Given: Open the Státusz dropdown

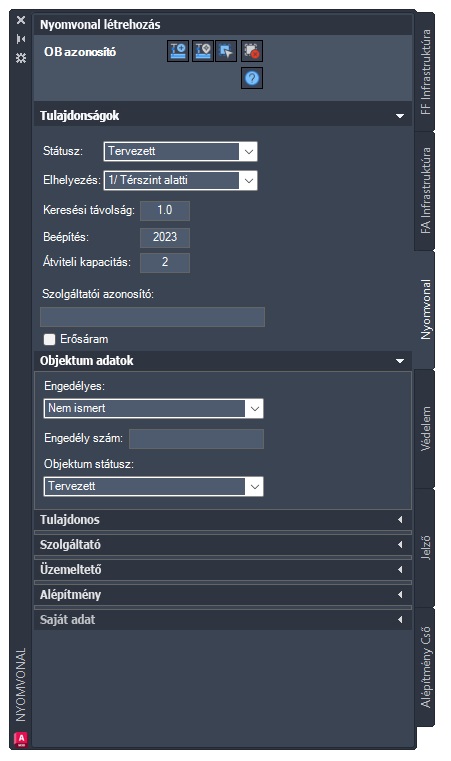Looking at the screenshot, I should (180, 151).
